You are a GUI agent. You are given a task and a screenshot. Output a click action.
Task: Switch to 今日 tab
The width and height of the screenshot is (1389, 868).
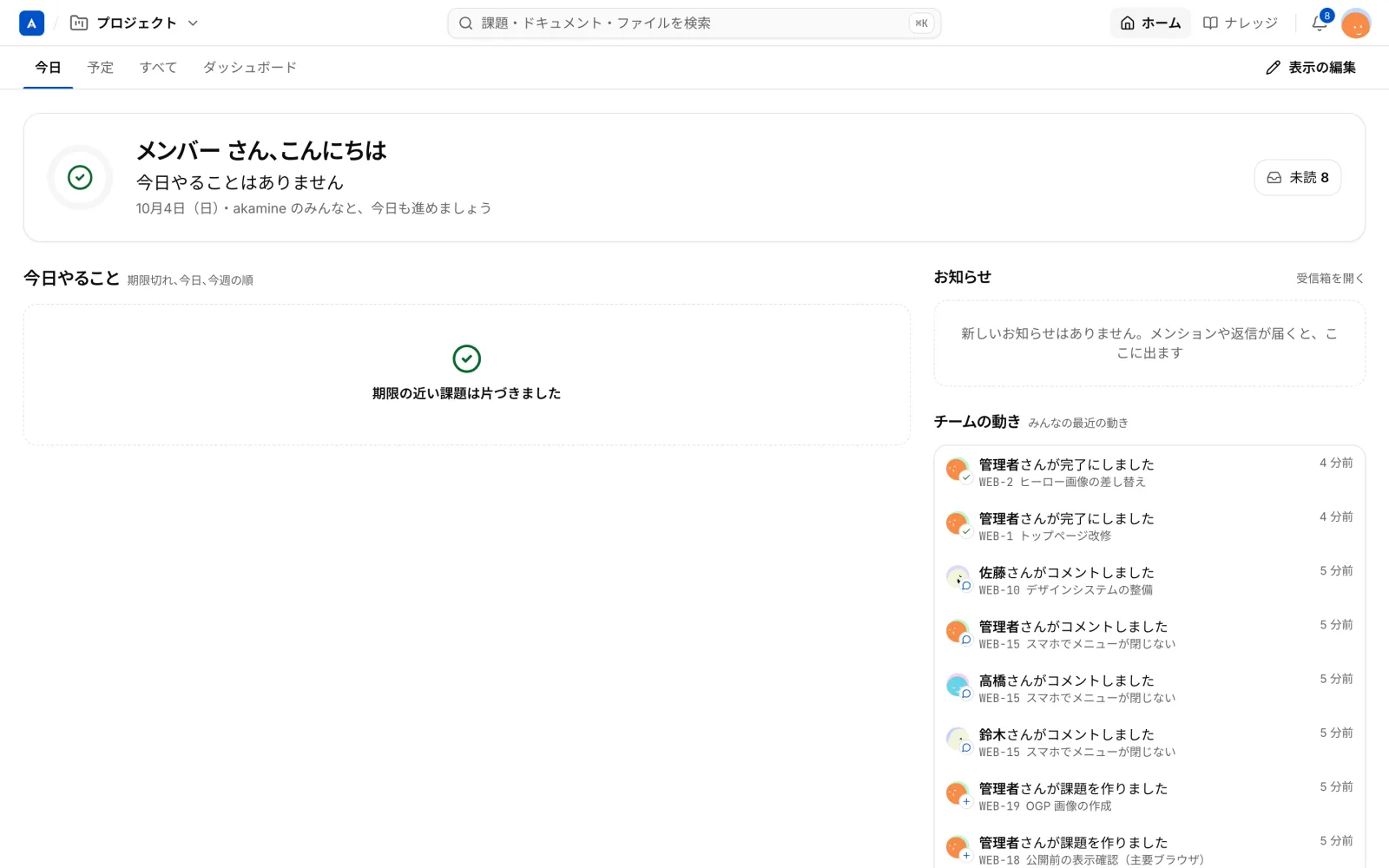point(48,67)
